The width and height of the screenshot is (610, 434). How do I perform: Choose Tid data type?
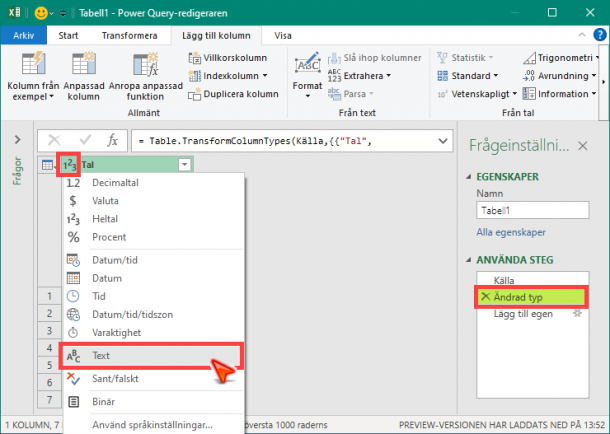(152, 296)
